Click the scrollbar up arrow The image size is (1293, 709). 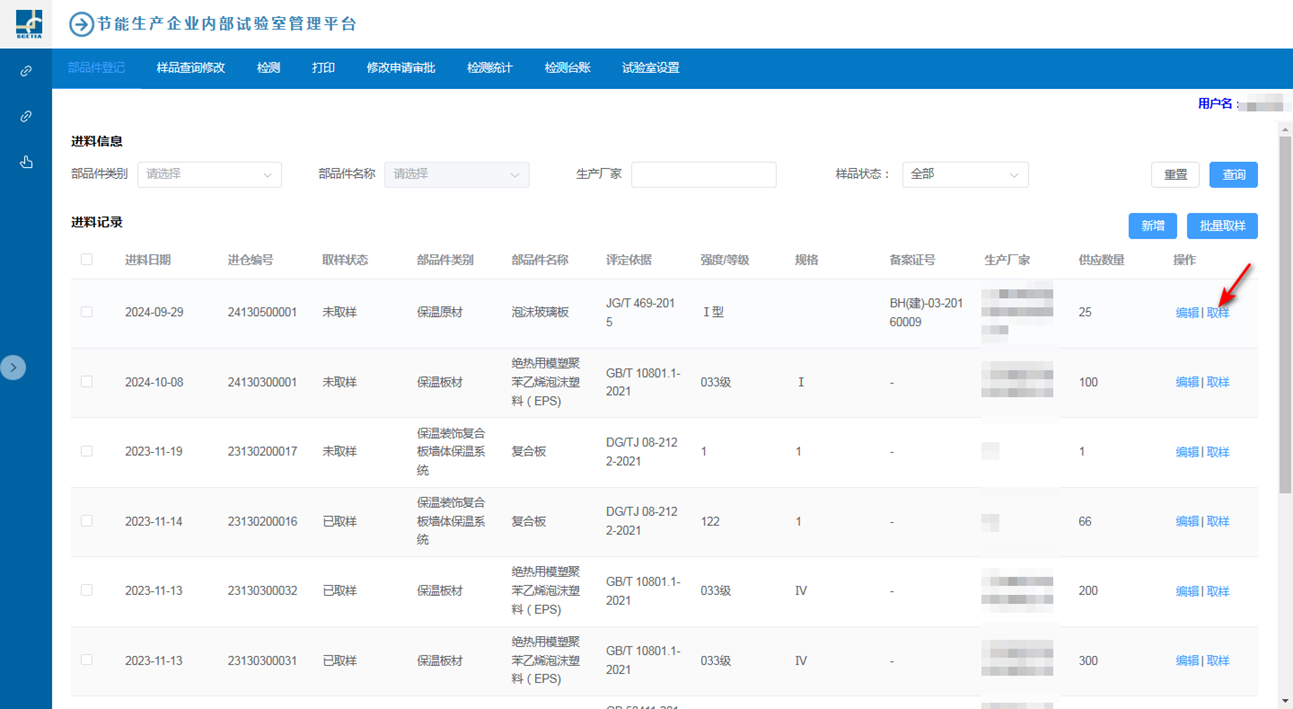(x=1285, y=129)
